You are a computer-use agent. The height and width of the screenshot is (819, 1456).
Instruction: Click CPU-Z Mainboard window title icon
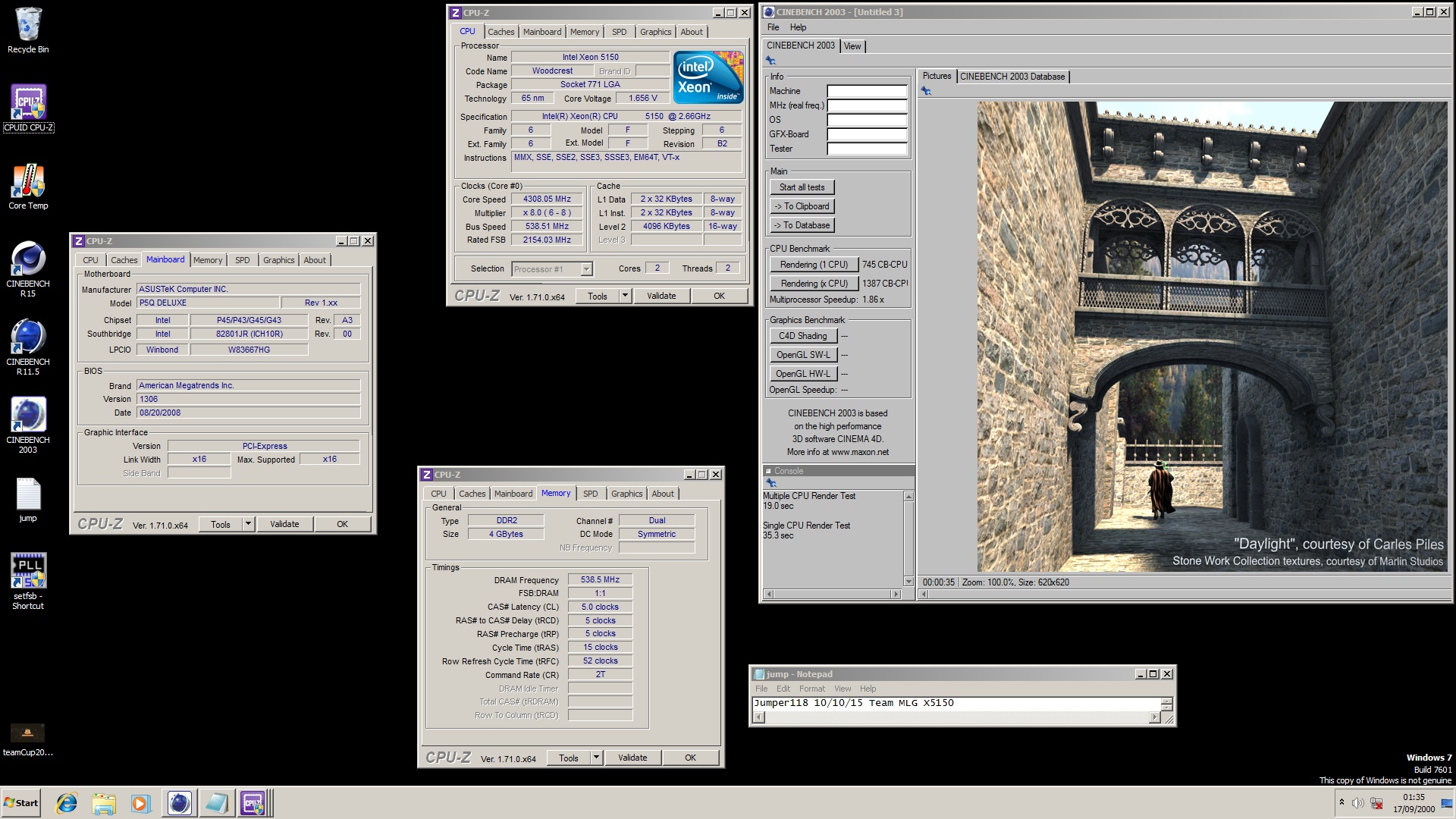78,241
